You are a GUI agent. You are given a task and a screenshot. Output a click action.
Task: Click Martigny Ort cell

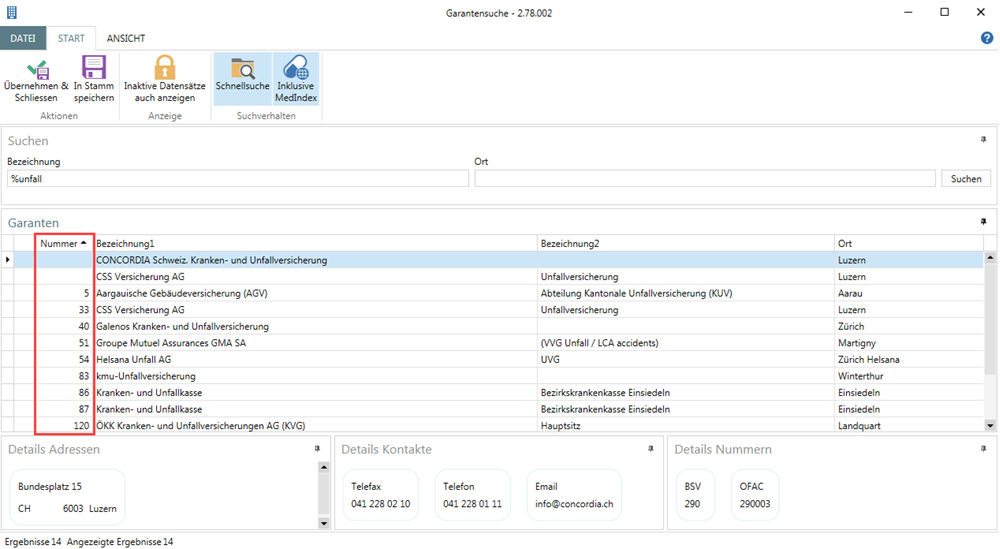[x=909, y=343]
